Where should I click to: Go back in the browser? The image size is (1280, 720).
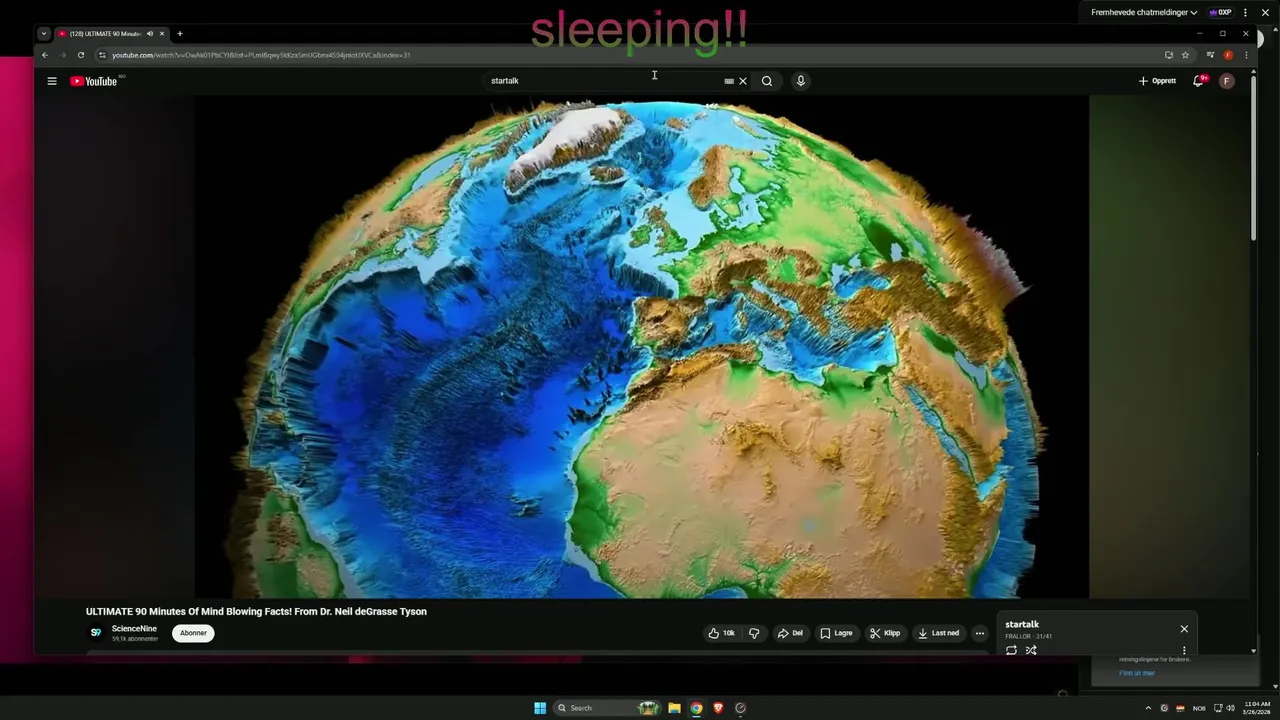[44, 55]
